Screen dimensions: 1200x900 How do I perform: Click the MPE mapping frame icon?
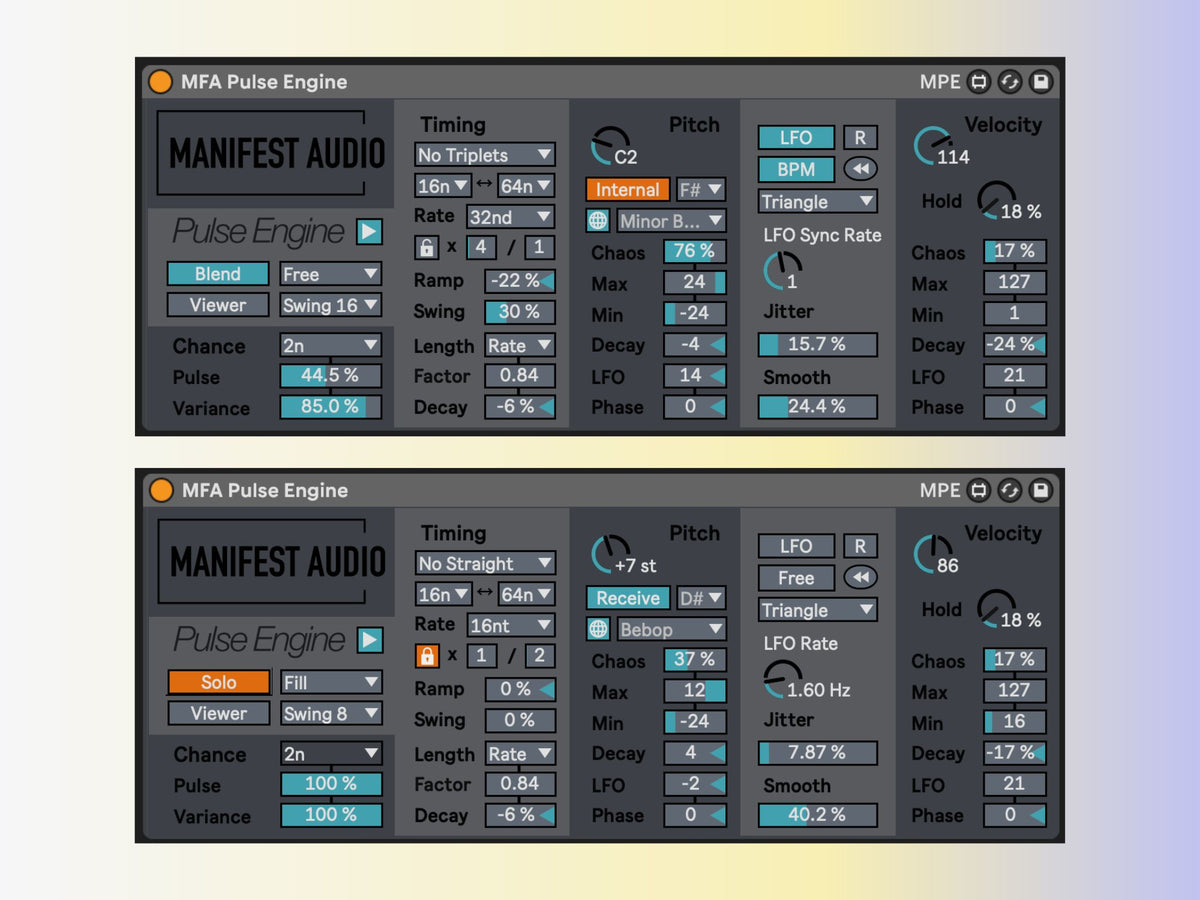[x=981, y=82]
